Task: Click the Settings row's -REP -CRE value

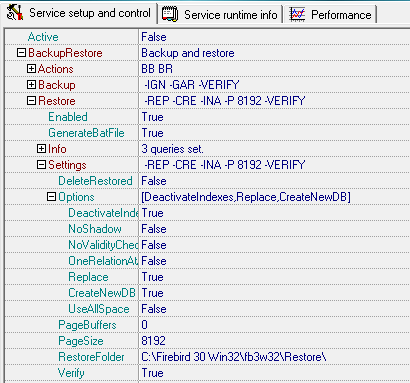Action: click(x=225, y=165)
